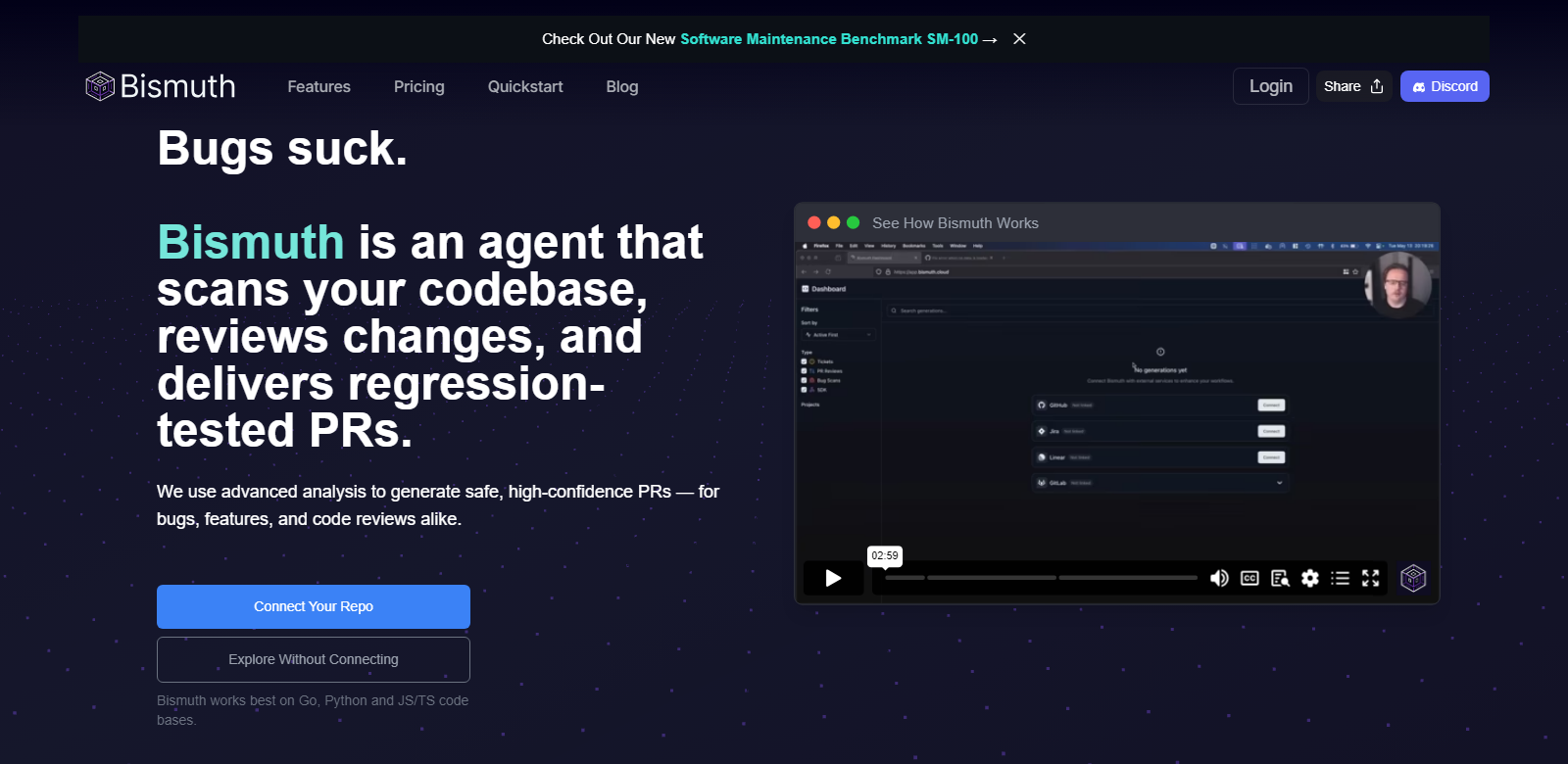Click the 'Bugs suck.' headline
The image size is (1568, 764).
(282, 149)
